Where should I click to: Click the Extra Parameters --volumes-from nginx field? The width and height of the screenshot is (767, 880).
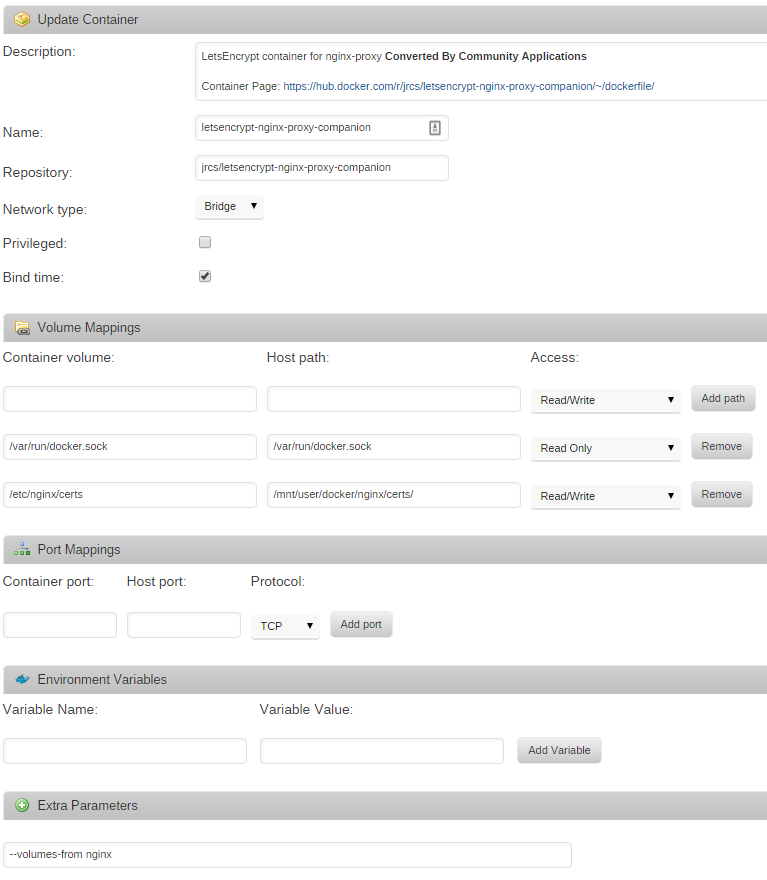click(287, 855)
